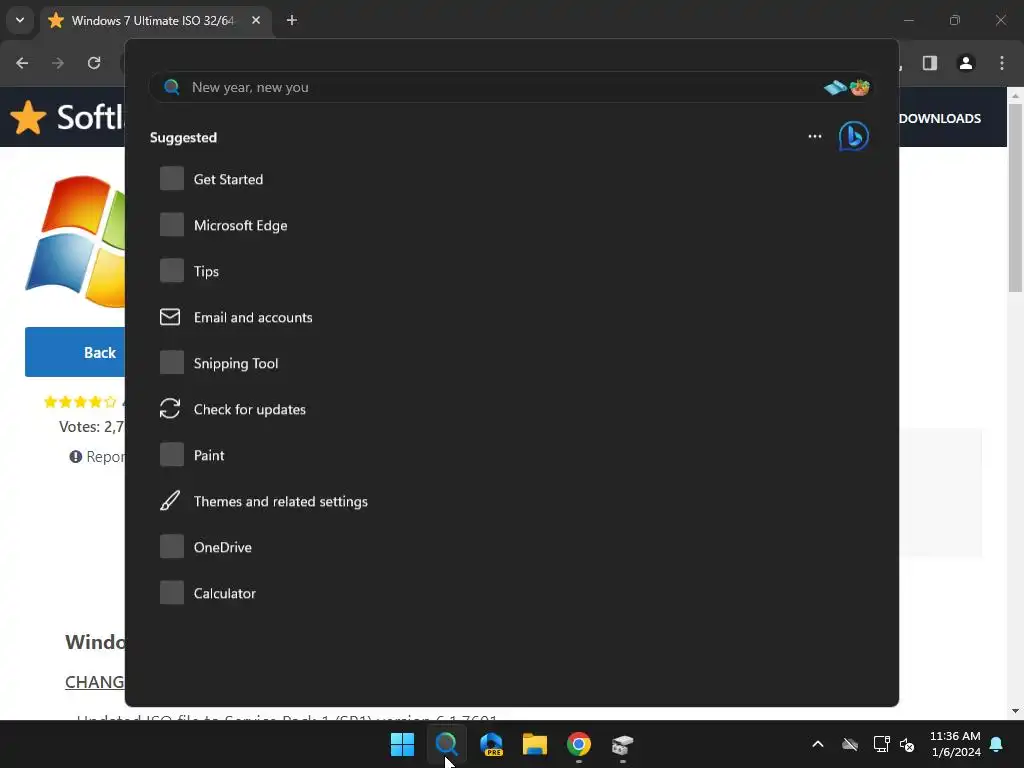Open the notification bell
This screenshot has width=1024, height=768.
[997, 744]
